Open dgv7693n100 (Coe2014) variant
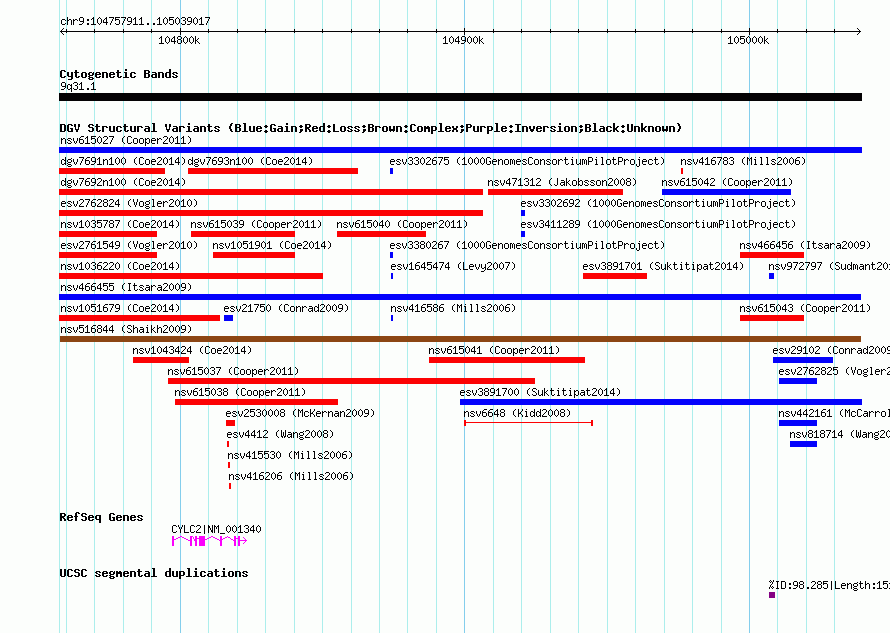Image resolution: width=890 pixels, height=633 pixels. point(250,161)
